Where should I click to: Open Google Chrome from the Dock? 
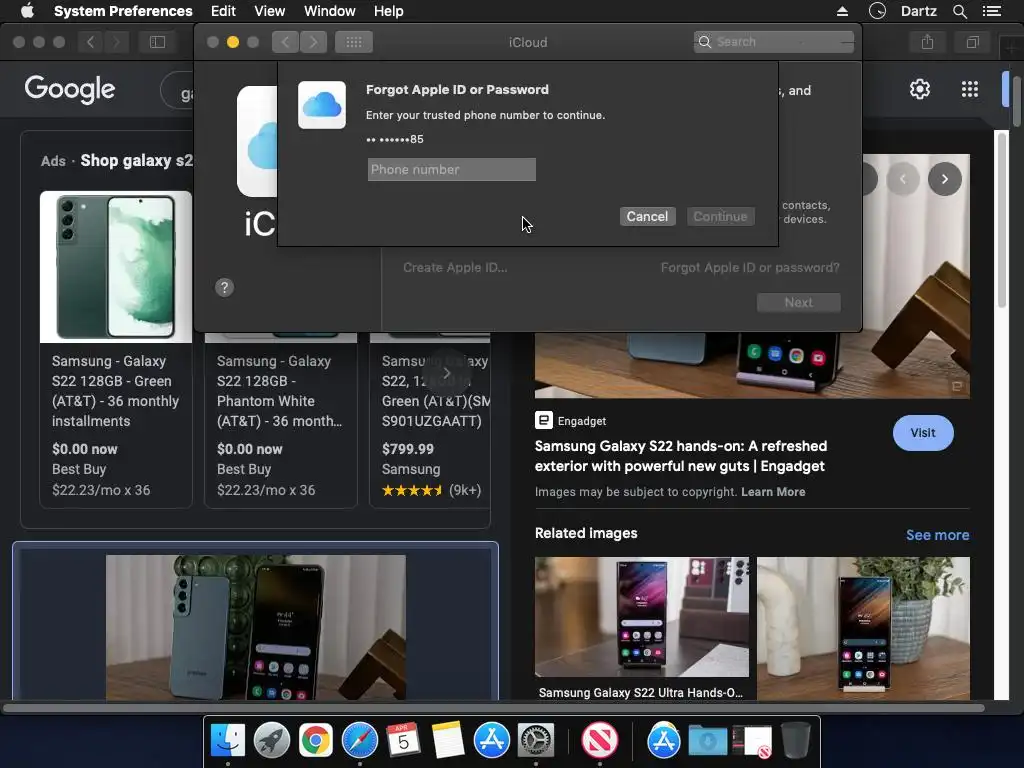click(x=315, y=741)
